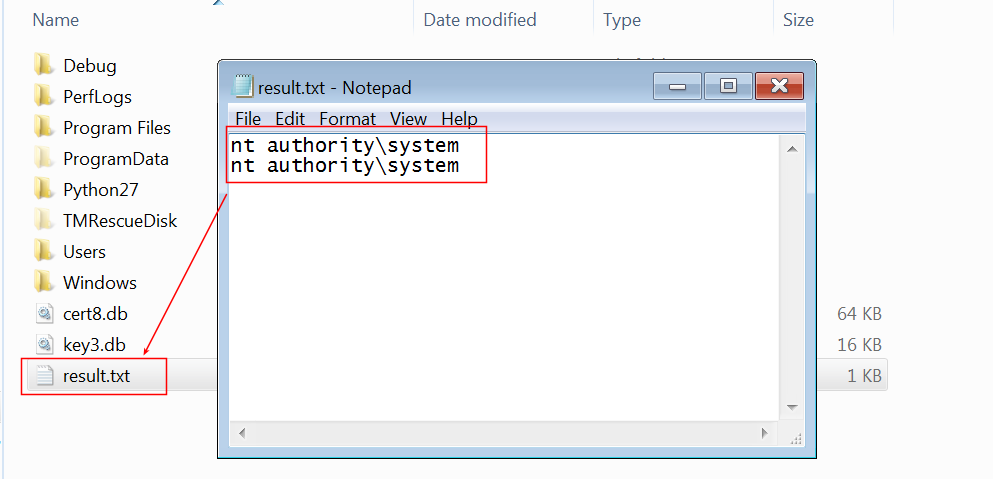Screen dimensions: 993x479
Task: Sort by Date modified column header
Action: click(479, 19)
